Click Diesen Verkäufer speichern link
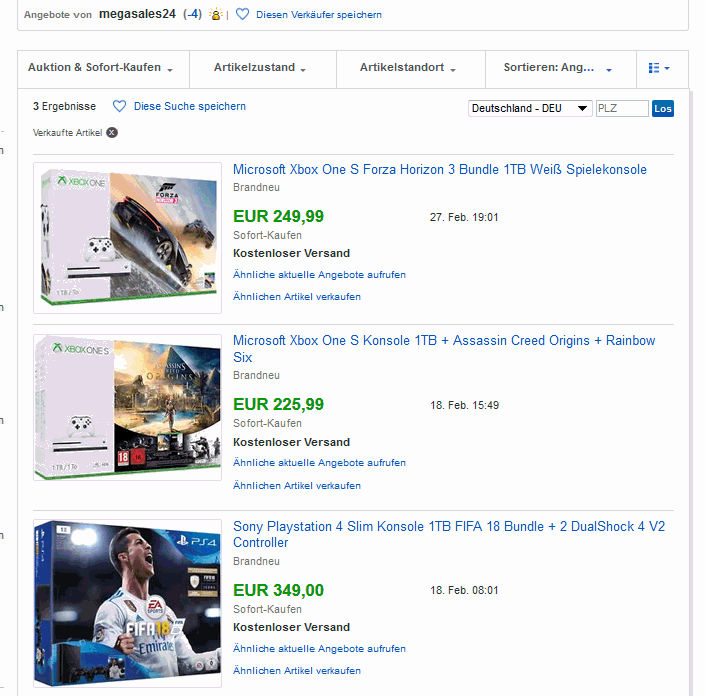 319,15
